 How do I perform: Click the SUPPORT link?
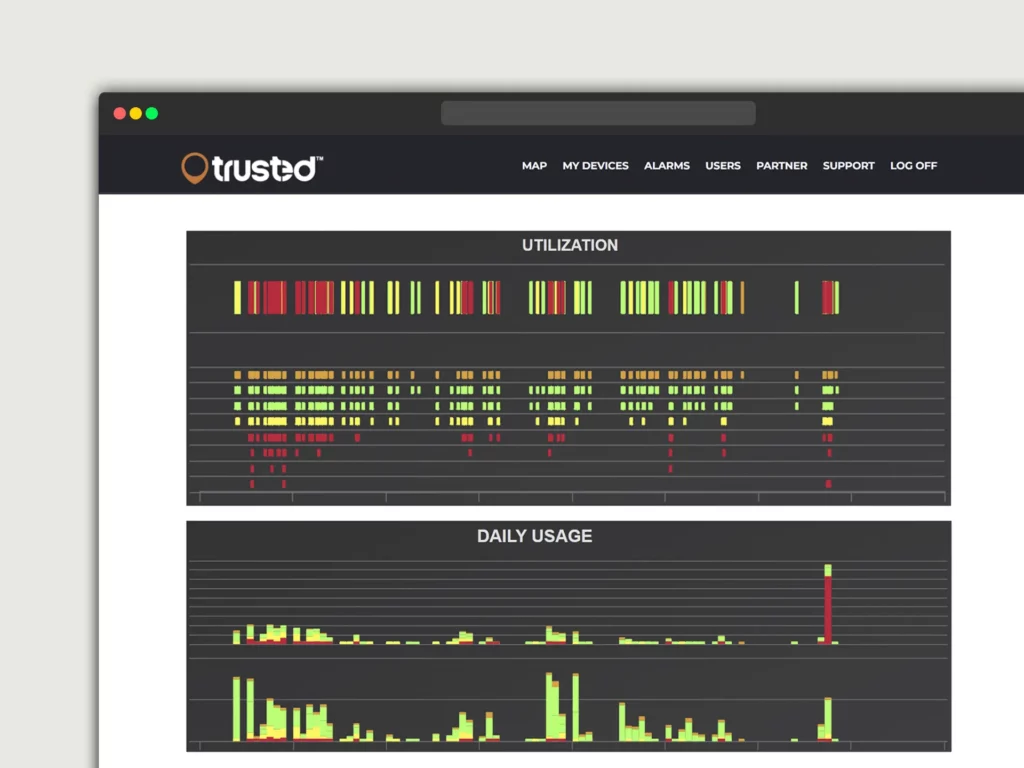848,166
